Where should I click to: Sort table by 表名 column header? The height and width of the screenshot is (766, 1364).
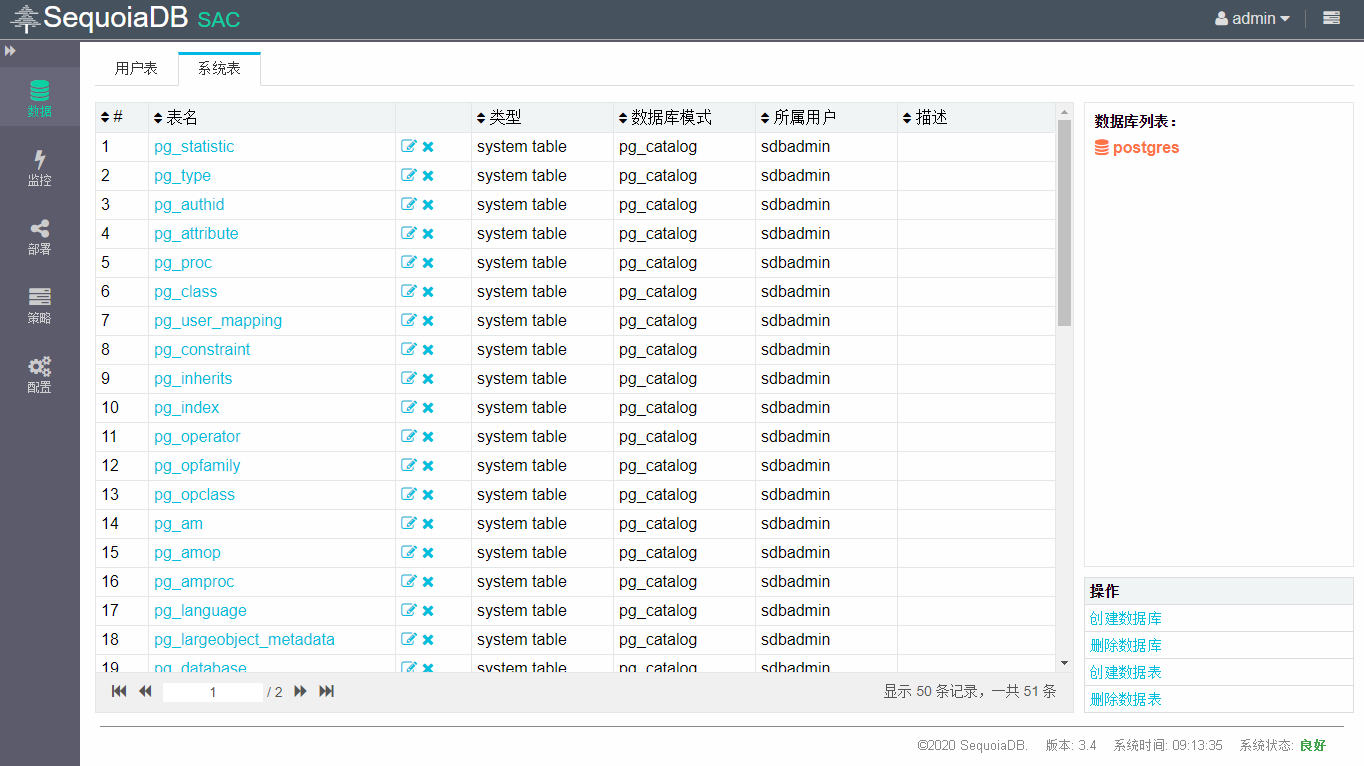[181, 117]
